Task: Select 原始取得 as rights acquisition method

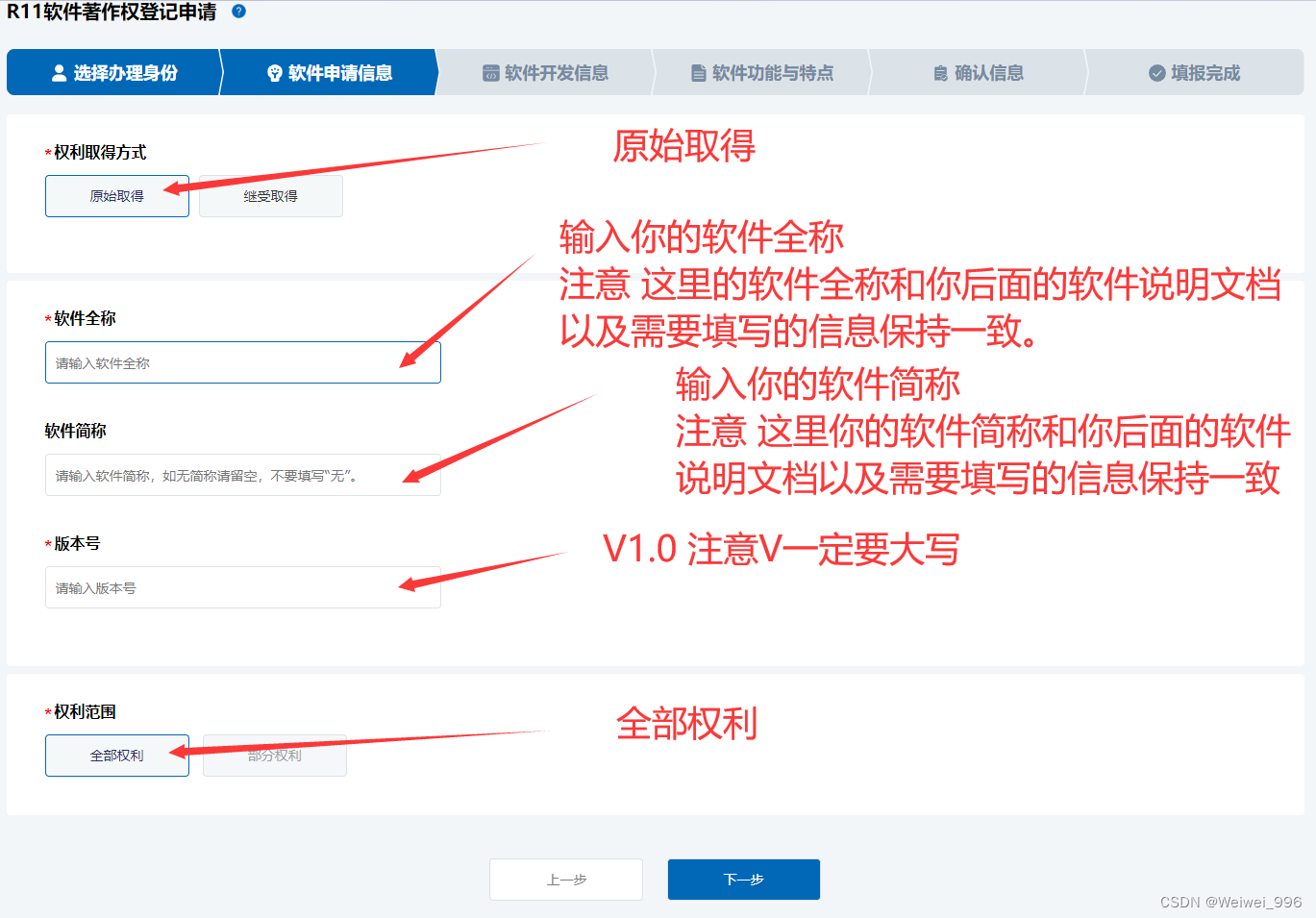Action: point(117,196)
